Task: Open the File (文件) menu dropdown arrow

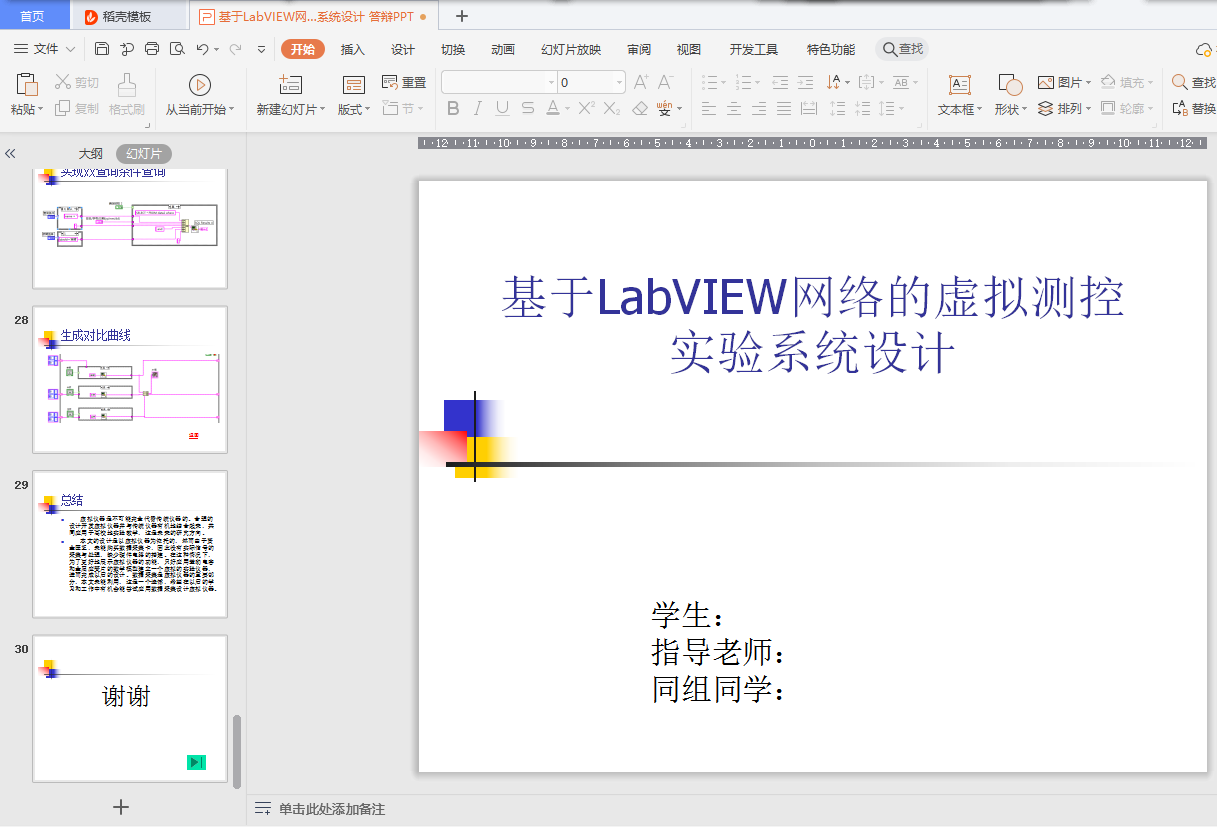Action: [x=70, y=49]
